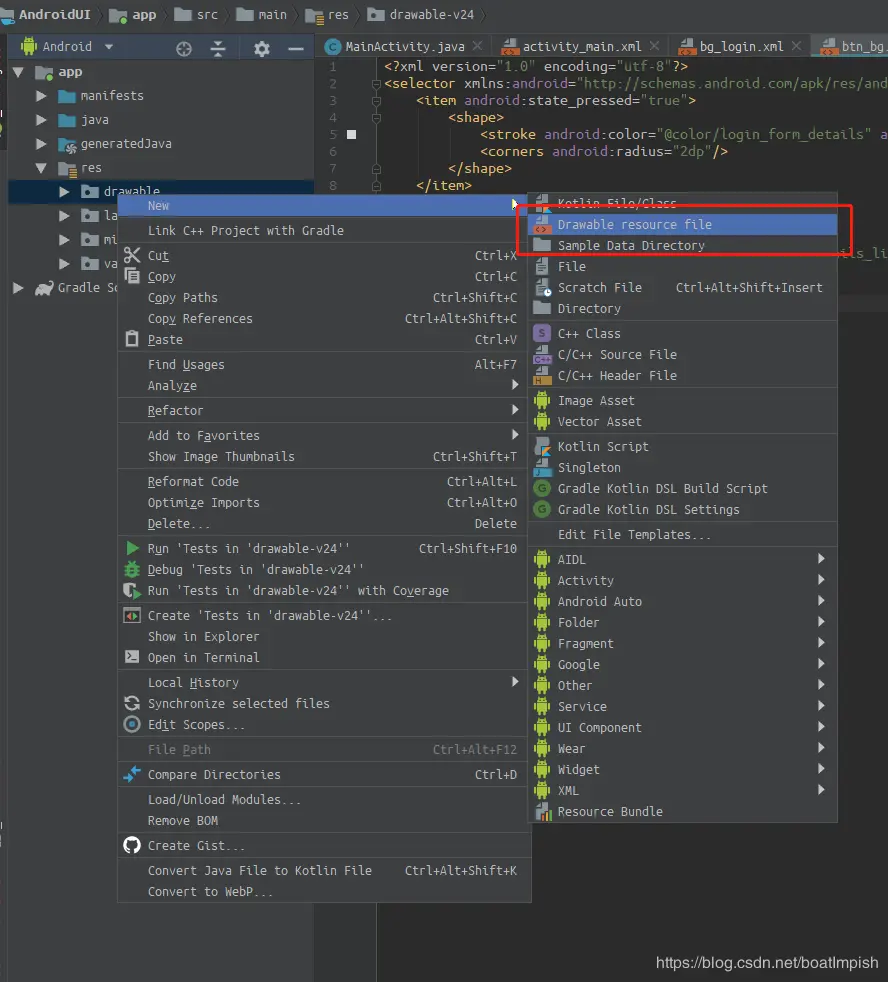Click the Open in Terminal icon

tap(132, 656)
